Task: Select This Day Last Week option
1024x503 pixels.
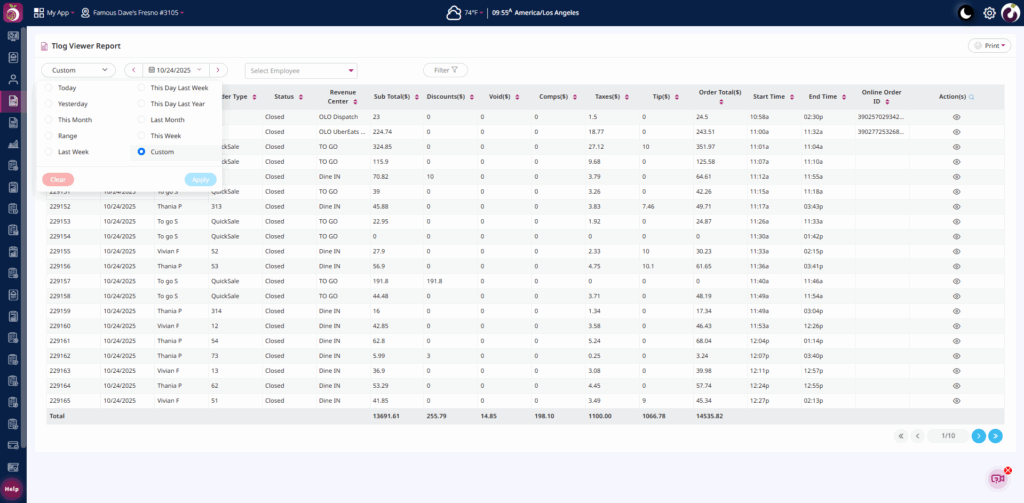Action: pyautogui.click(x=141, y=88)
